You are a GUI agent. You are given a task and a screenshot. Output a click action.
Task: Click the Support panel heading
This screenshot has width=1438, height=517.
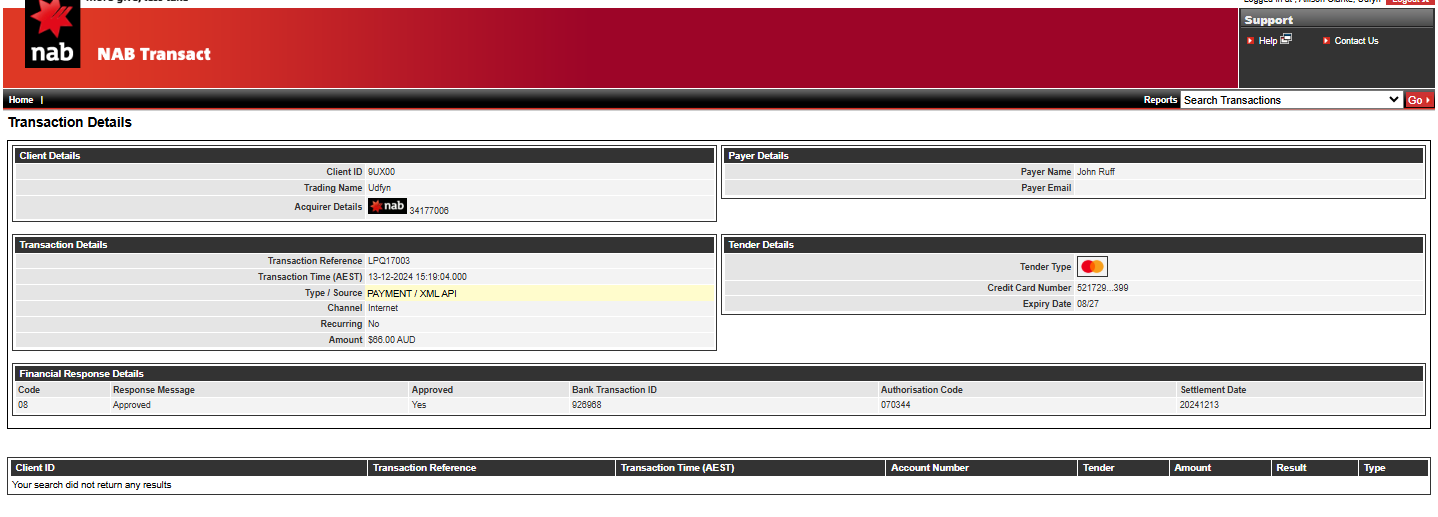click(x=1268, y=20)
